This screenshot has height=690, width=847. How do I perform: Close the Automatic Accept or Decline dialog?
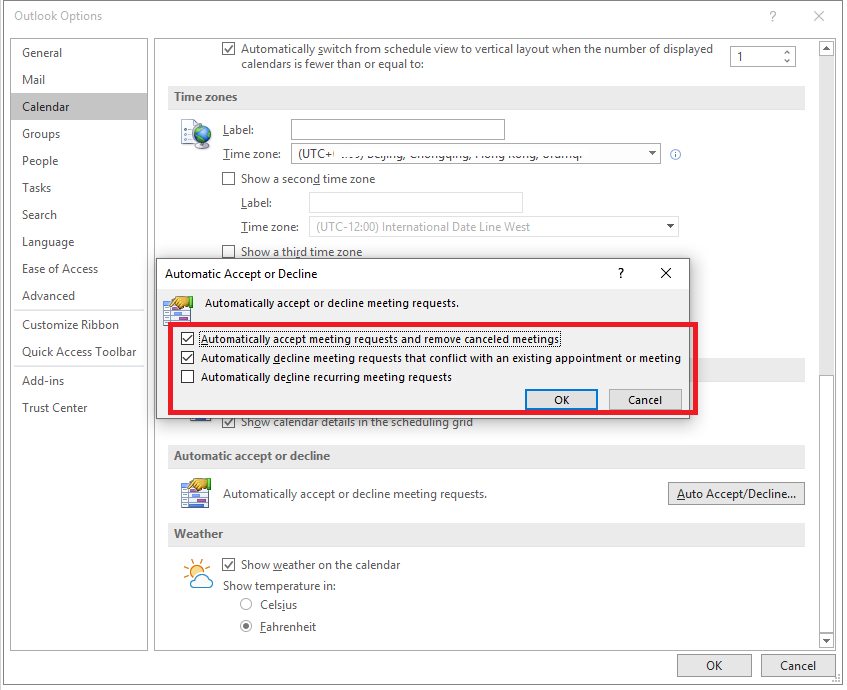(666, 273)
